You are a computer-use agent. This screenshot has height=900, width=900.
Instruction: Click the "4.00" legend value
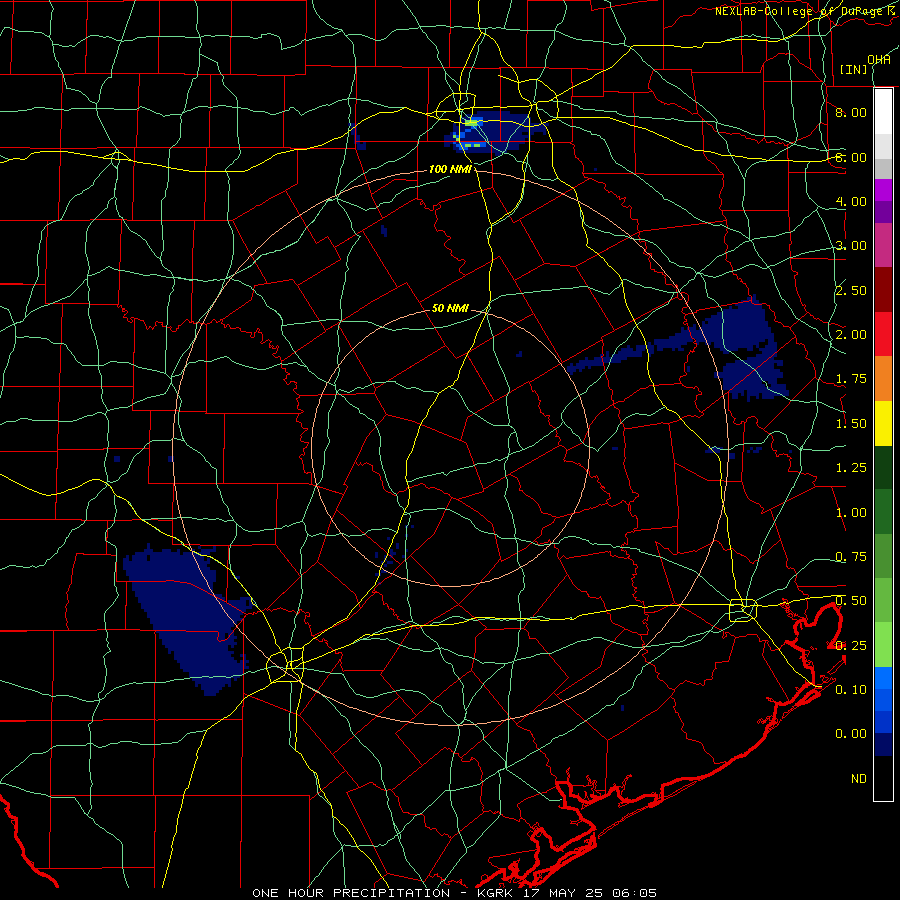[851, 201]
